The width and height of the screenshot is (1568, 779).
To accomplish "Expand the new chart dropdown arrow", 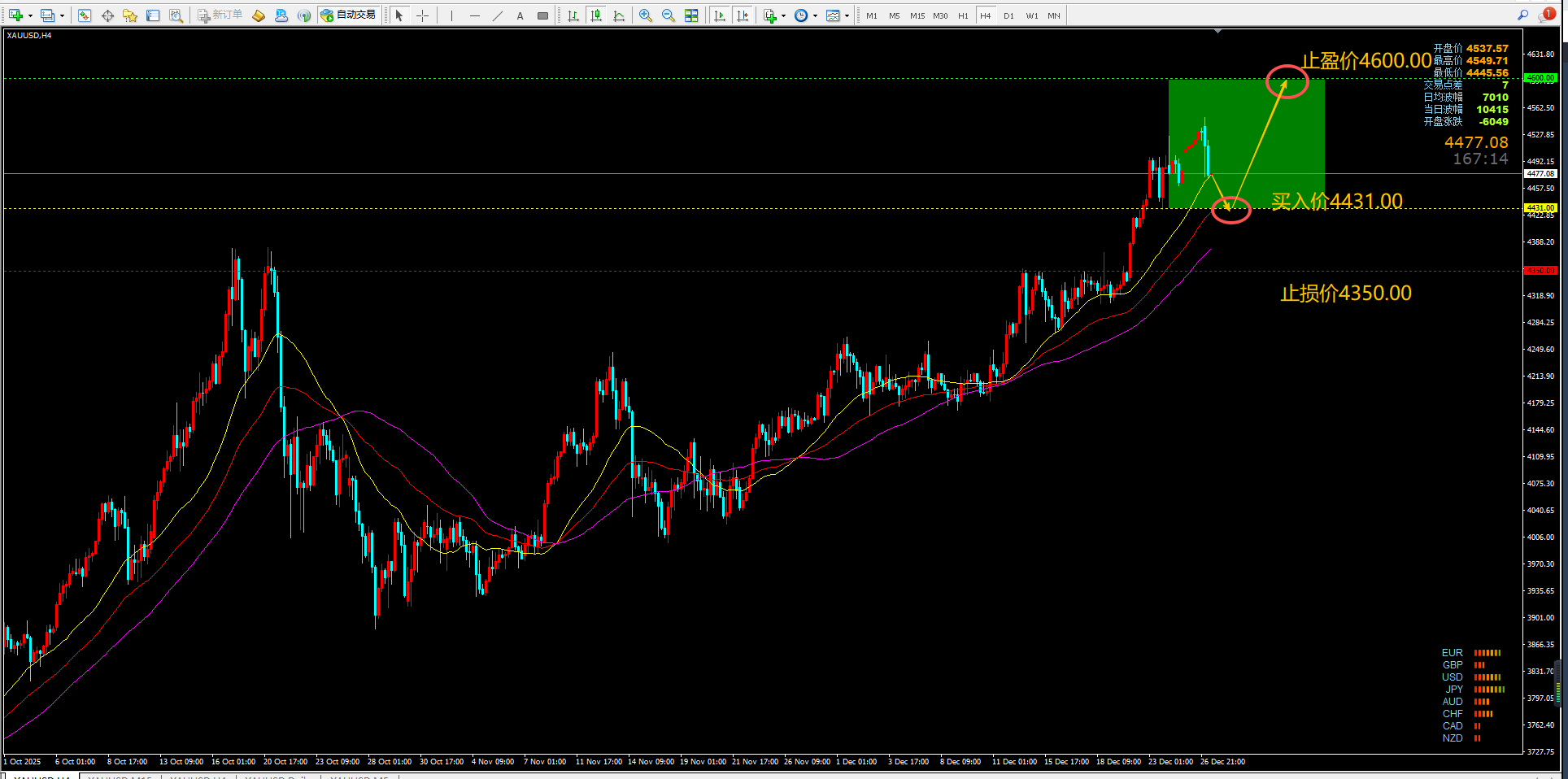I will pyautogui.click(x=30, y=15).
